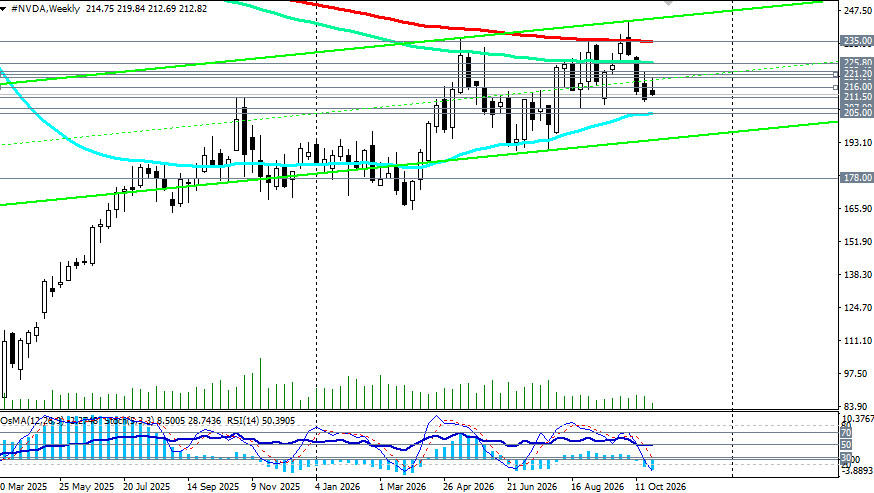Click the 247.50 price axis label
The image size is (874, 493).
coord(858,11)
